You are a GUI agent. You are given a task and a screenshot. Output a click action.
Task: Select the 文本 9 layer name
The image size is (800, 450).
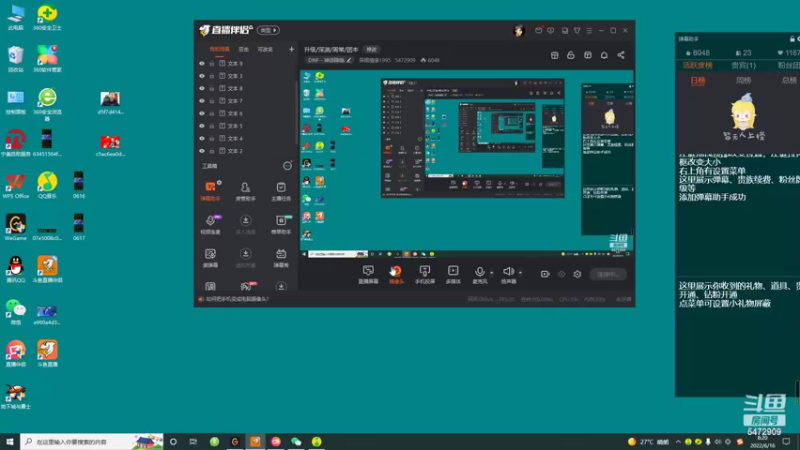235,64
